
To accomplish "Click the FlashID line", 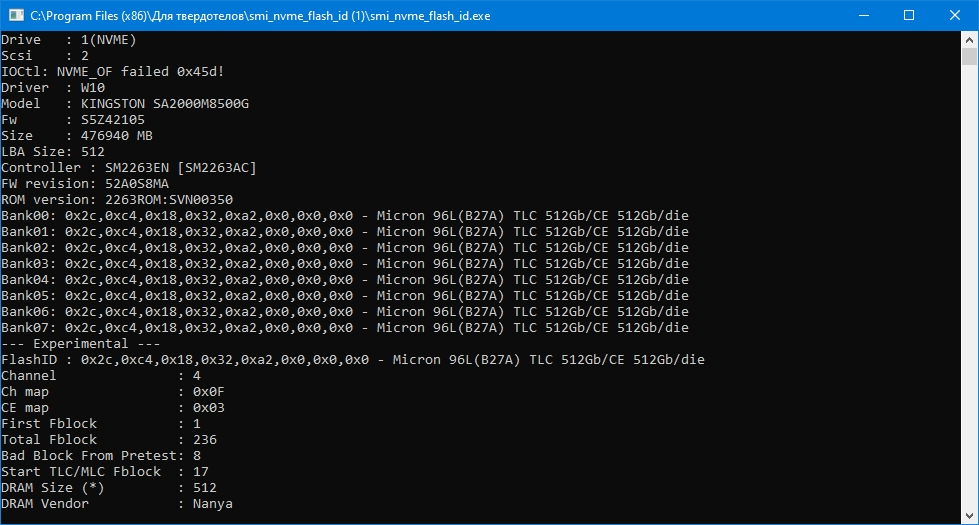I will [353, 360].
